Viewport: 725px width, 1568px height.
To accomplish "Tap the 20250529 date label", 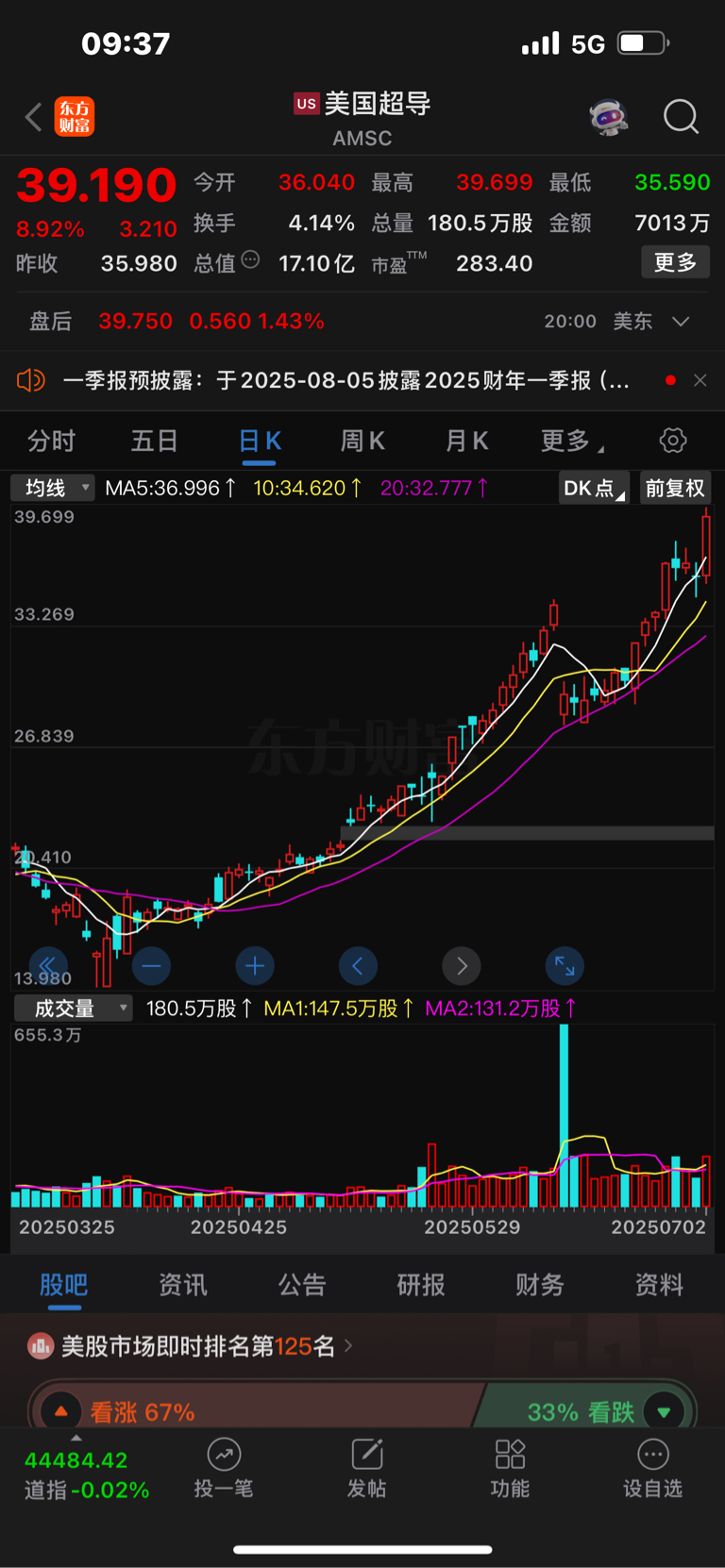I will click(472, 1227).
